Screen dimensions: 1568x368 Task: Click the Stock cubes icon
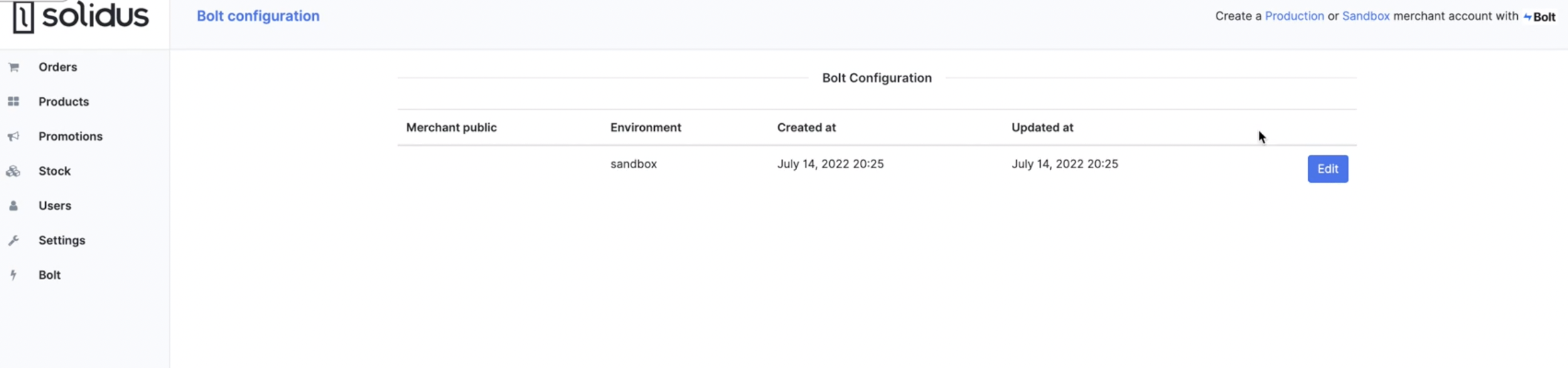[x=13, y=171]
